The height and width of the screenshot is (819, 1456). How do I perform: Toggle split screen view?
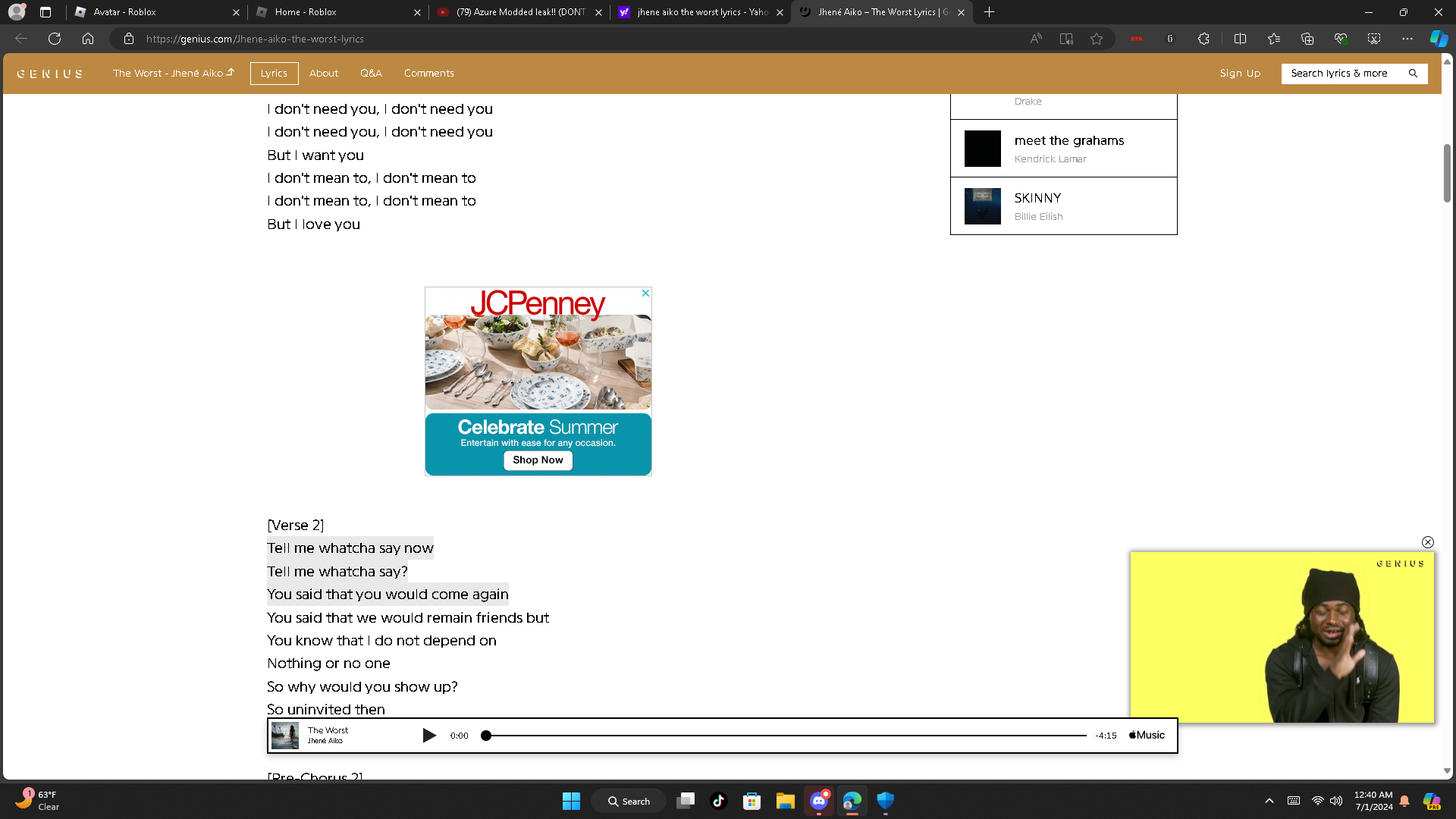(1241, 39)
